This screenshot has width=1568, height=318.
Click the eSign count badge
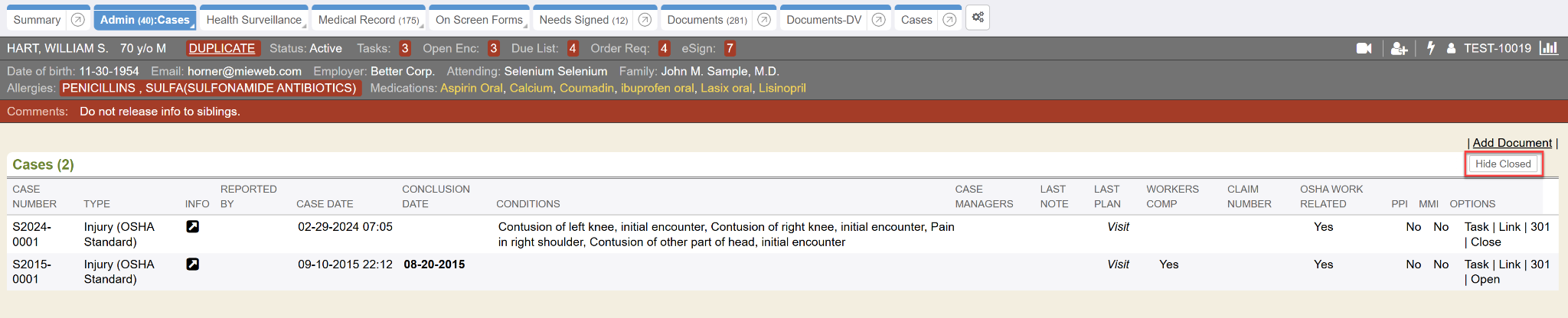(730, 48)
